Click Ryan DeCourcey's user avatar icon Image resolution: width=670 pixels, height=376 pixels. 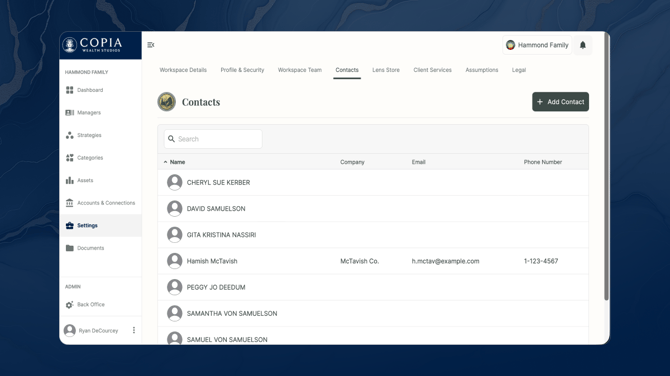pyautogui.click(x=70, y=330)
